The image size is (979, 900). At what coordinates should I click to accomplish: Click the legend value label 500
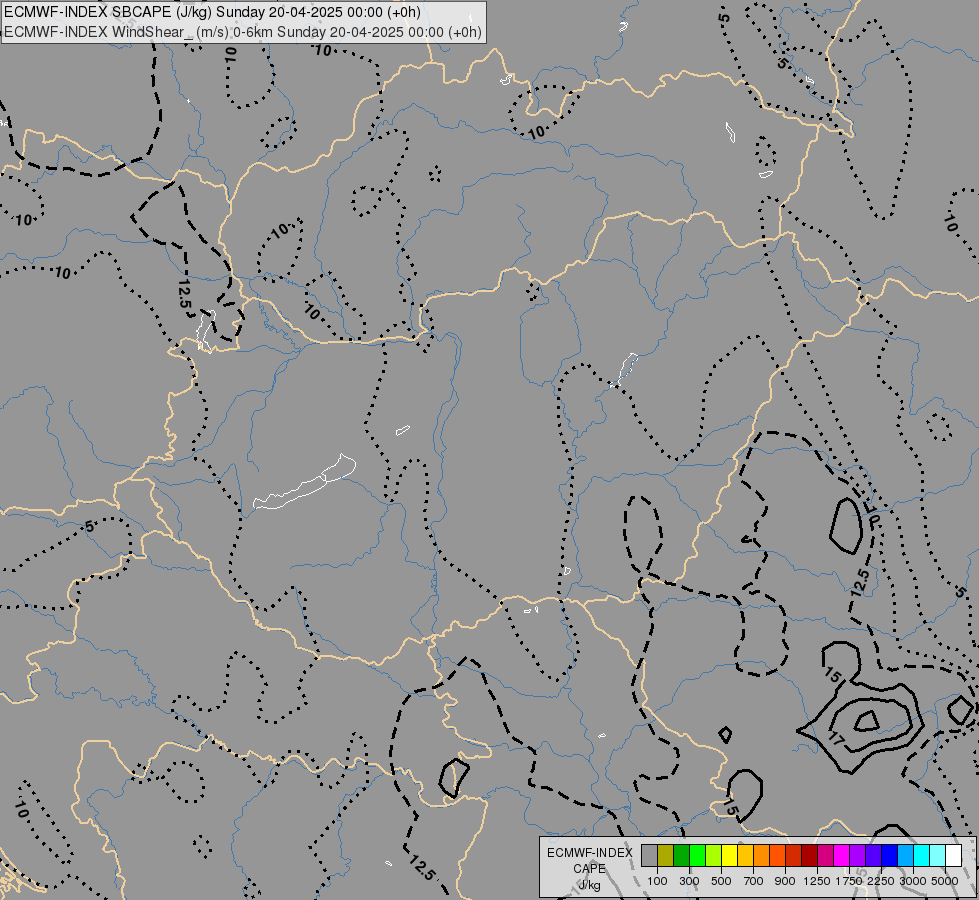pyautogui.click(x=721, y=881)
